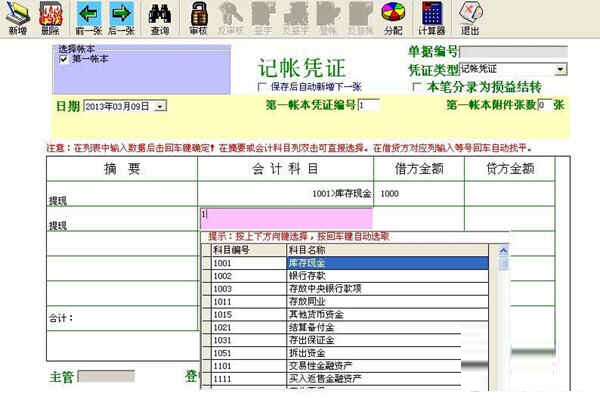600x406 pixels.
Task: Click the scroll-up arrow of the account list
Action: (x=504, y=251)
